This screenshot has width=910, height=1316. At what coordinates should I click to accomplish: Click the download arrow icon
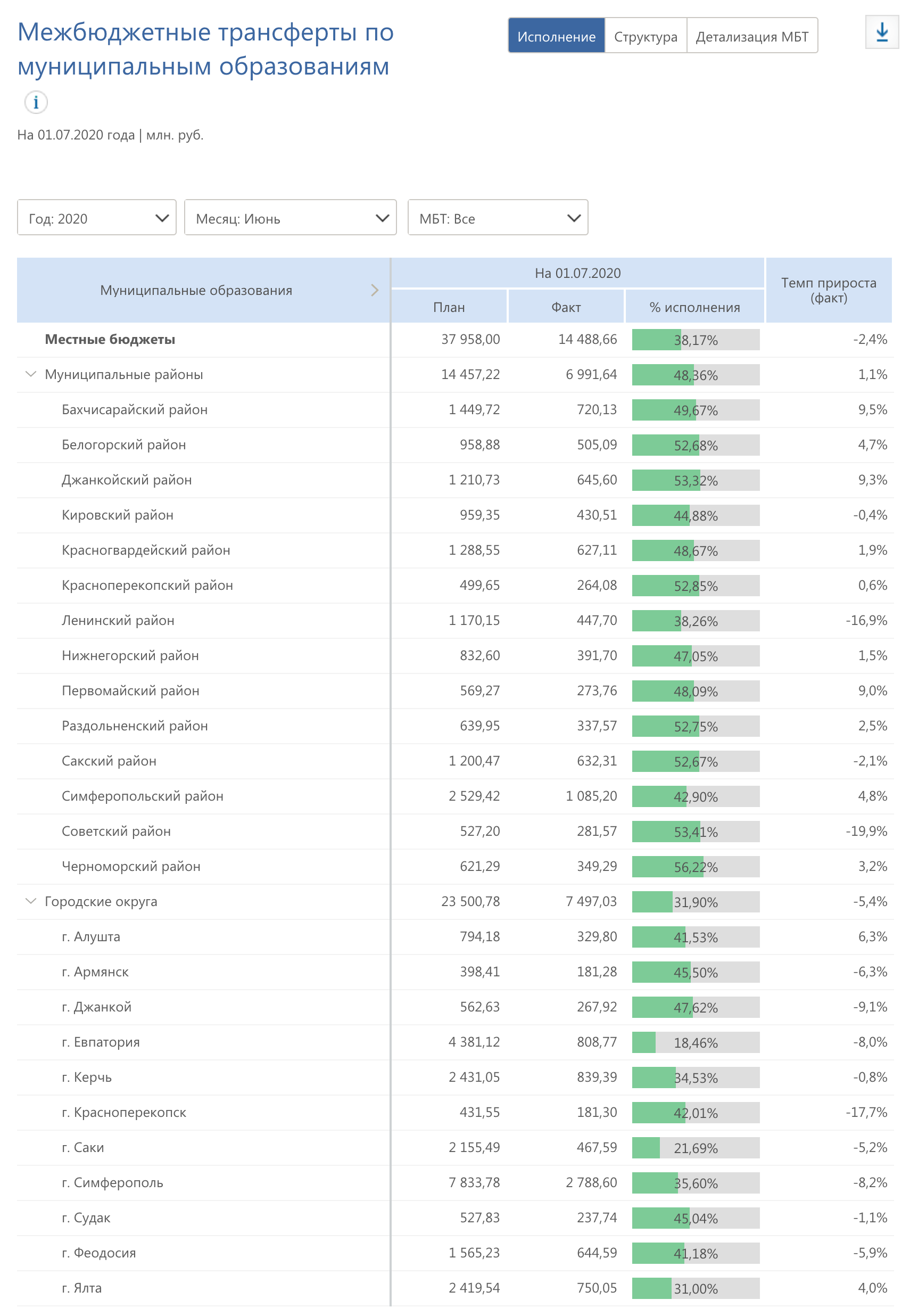tap(881, 32)
